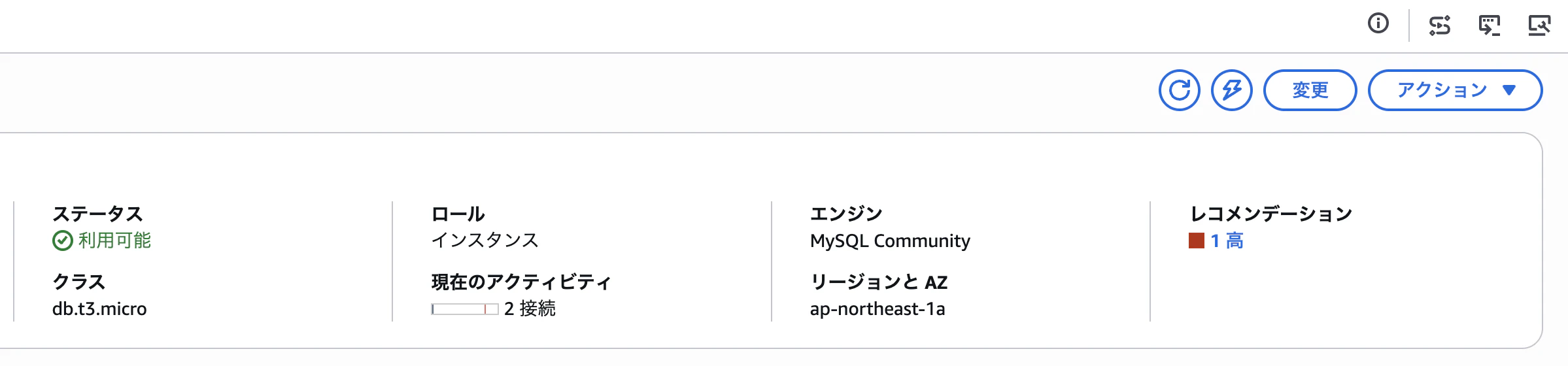The width and height of the screenshot is (1568, 366).
Task: Click the looping play-arrow workflow icon
Action: [1440, 25]
